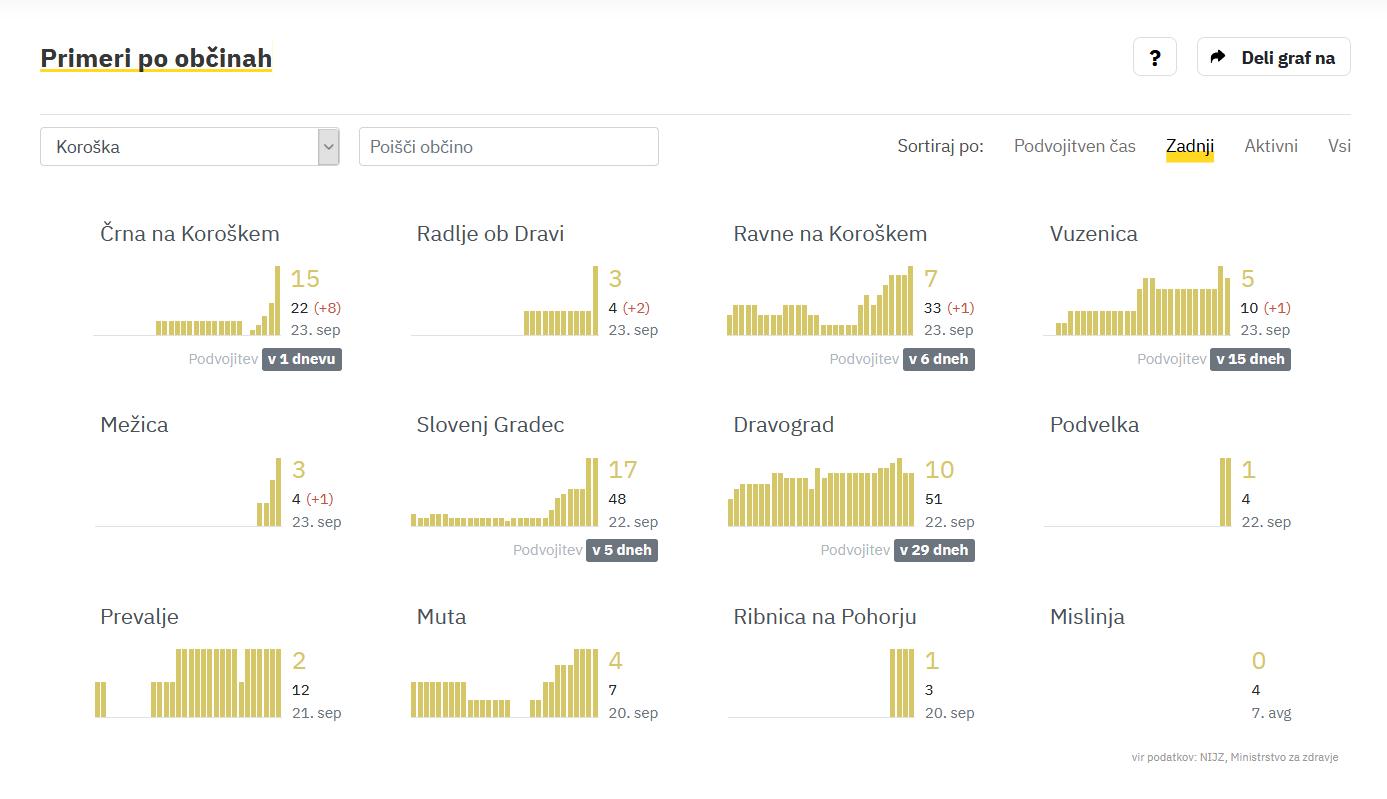Click the question mark help button
Screen dimensions: 1387x799
[x=1154, y=57]
